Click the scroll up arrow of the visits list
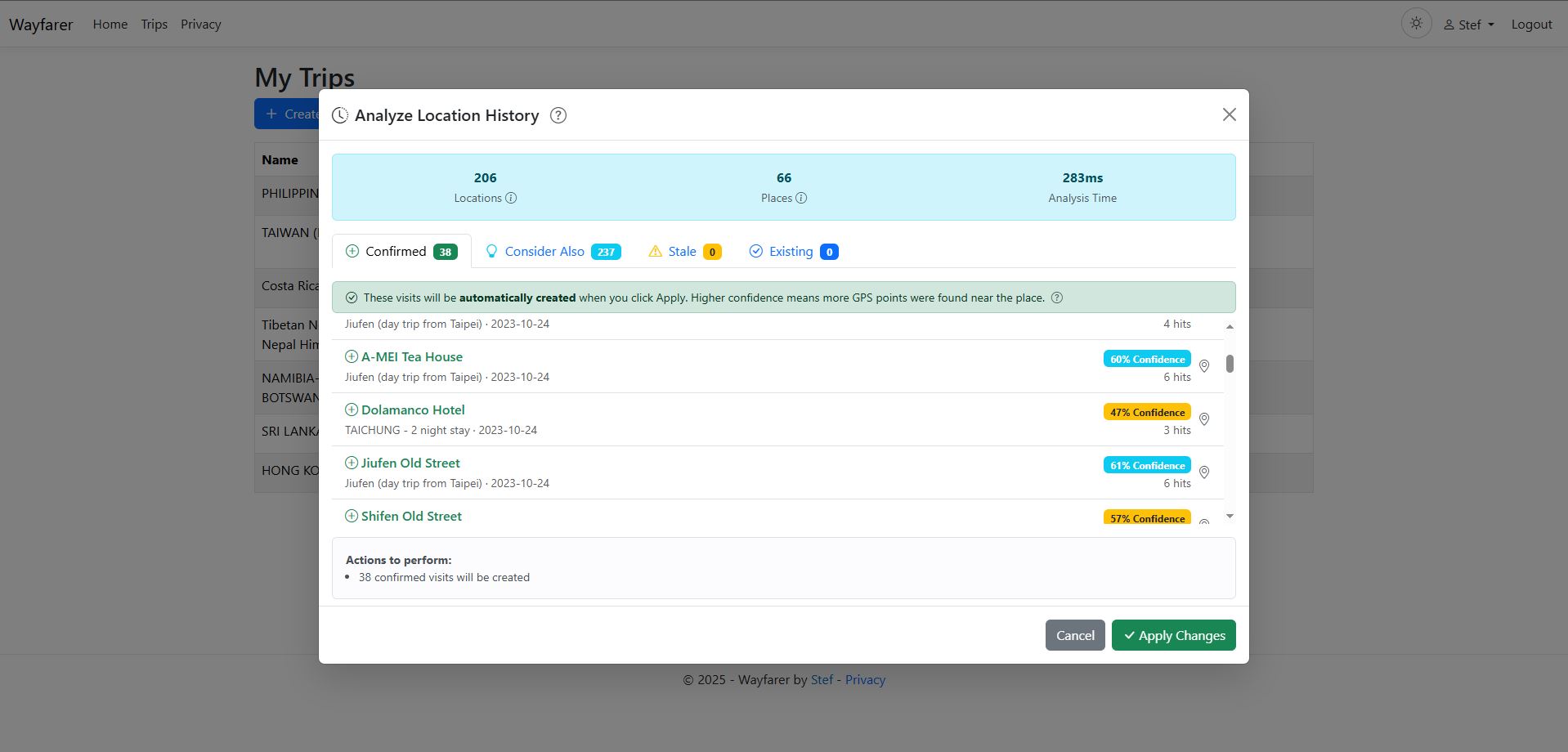Viewport: 1568px width, 752px height. [x=1230, y=327]
